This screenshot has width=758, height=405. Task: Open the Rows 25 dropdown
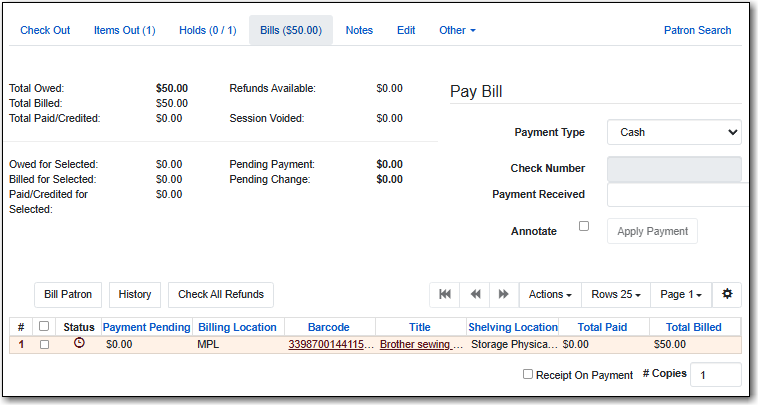[x=616, y=294]
